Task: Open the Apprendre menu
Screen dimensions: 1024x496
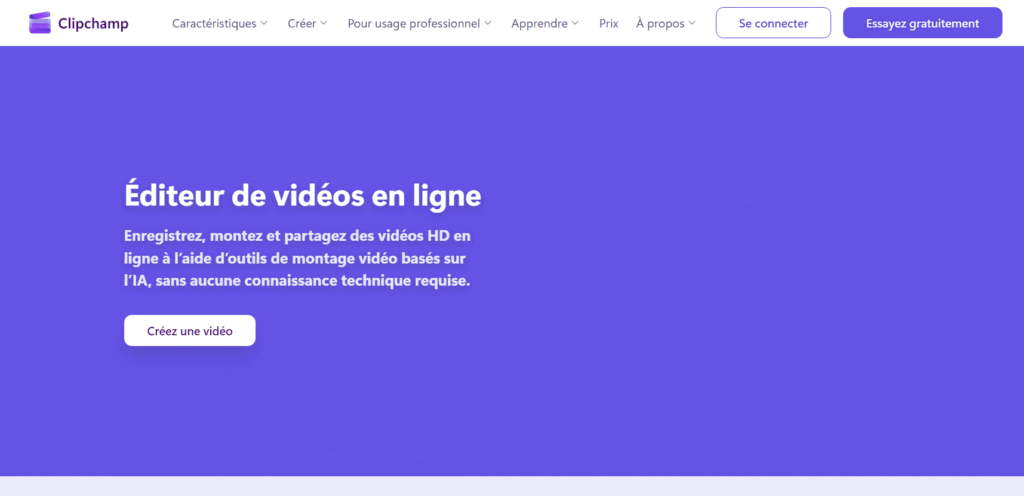Action: [x=539, y=23]
